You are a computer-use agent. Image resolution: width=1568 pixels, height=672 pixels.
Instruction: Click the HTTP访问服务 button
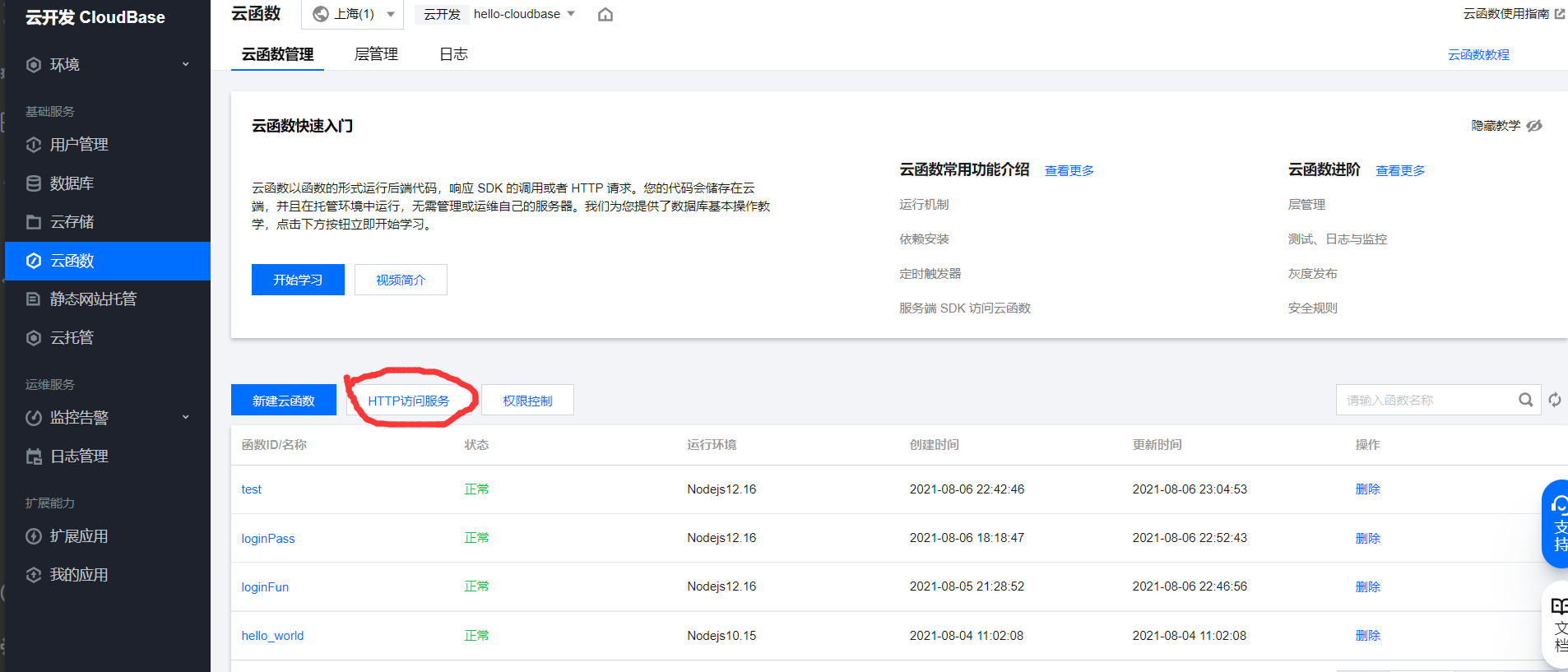(409, 401)
